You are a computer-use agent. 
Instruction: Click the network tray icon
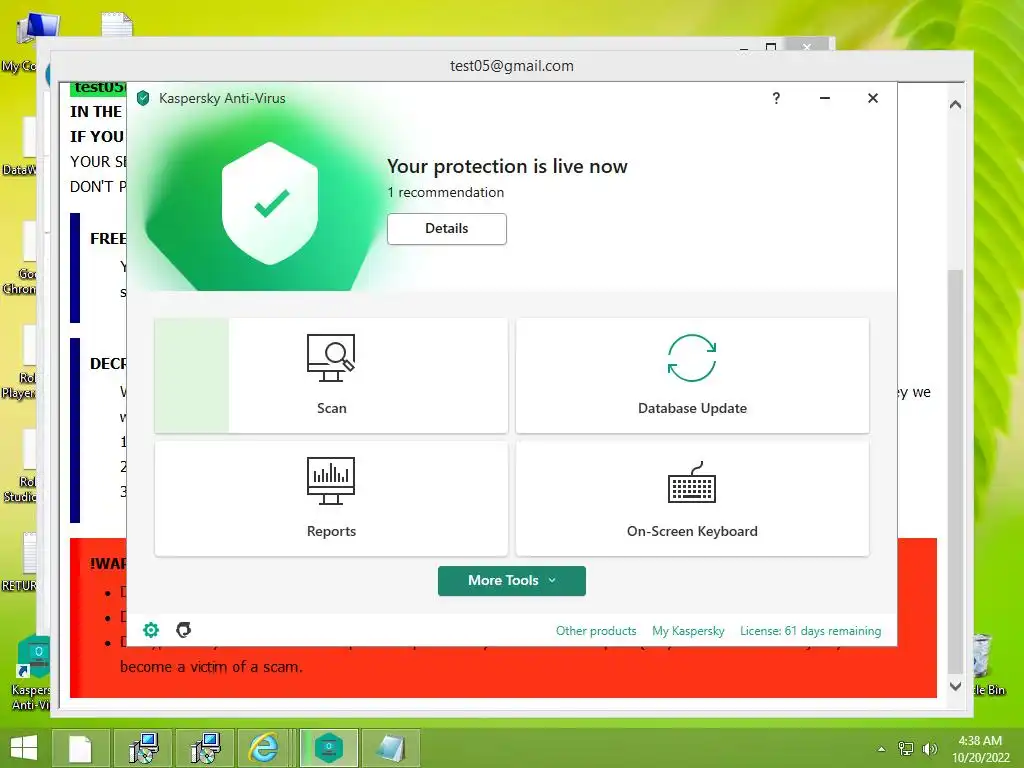(x=906, y=749)
